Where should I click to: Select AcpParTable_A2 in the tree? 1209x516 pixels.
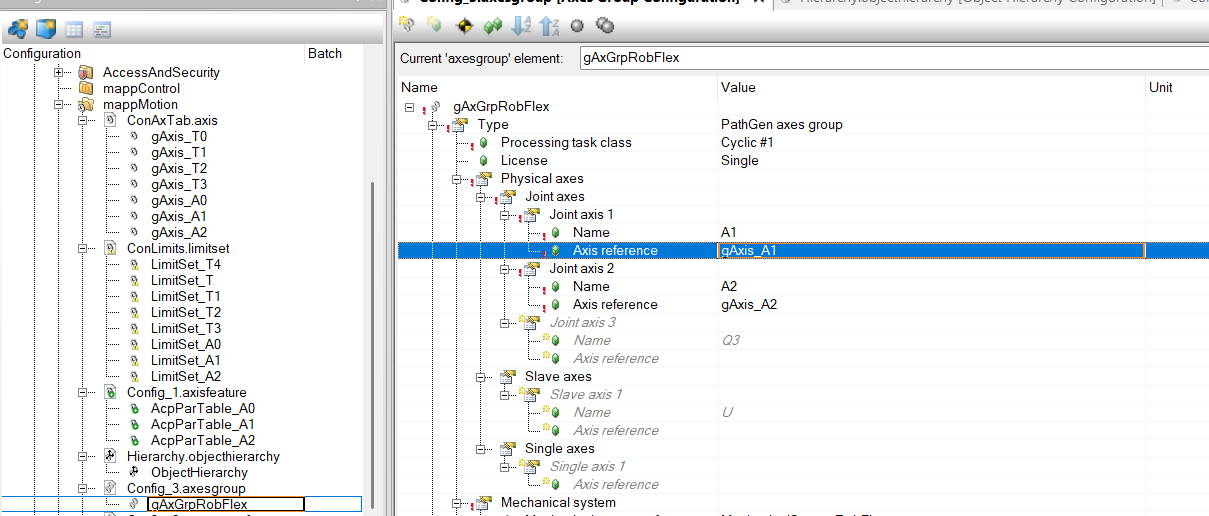click(x=203, y=440)
